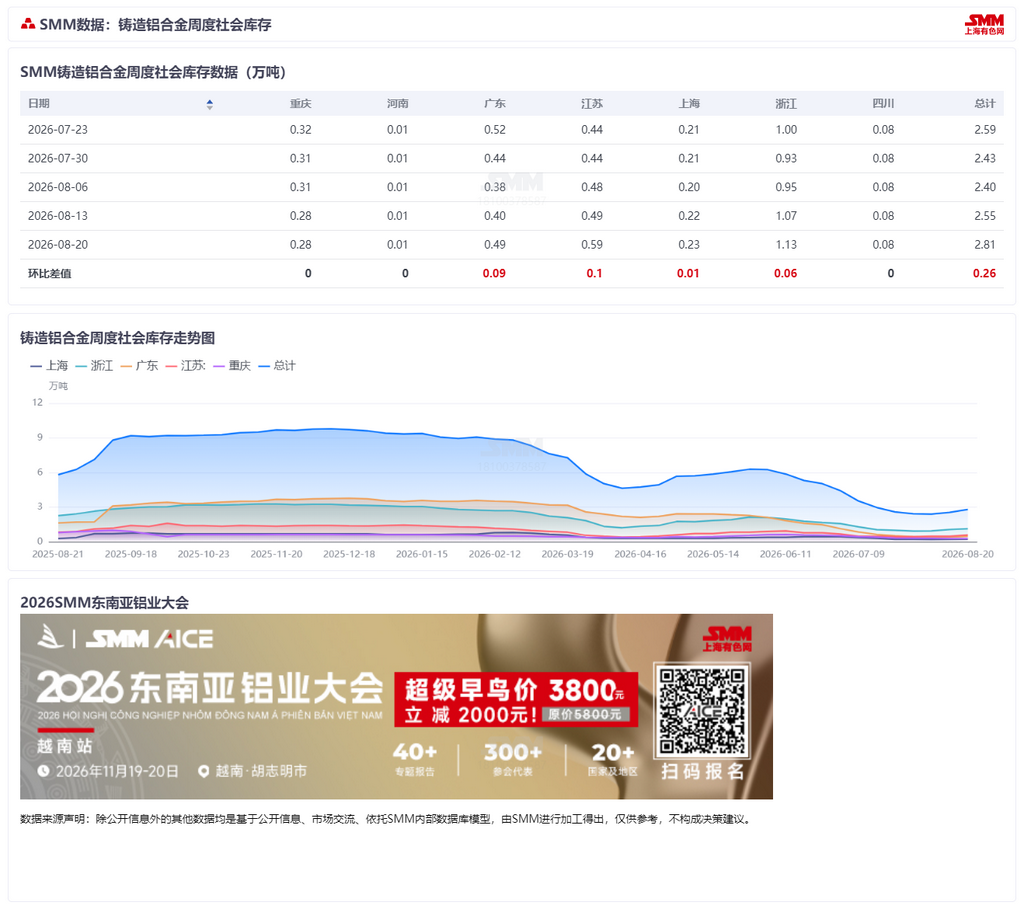Click the 环比差值 row label

tap(50, 273)
